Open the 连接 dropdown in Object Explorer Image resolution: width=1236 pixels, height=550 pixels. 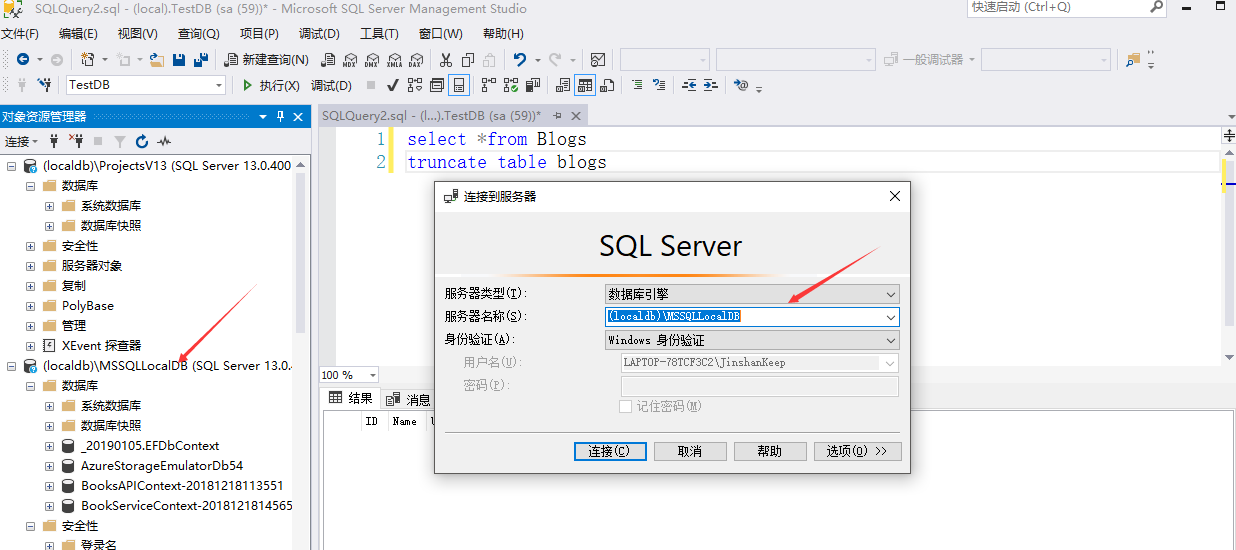coord(21,141)
